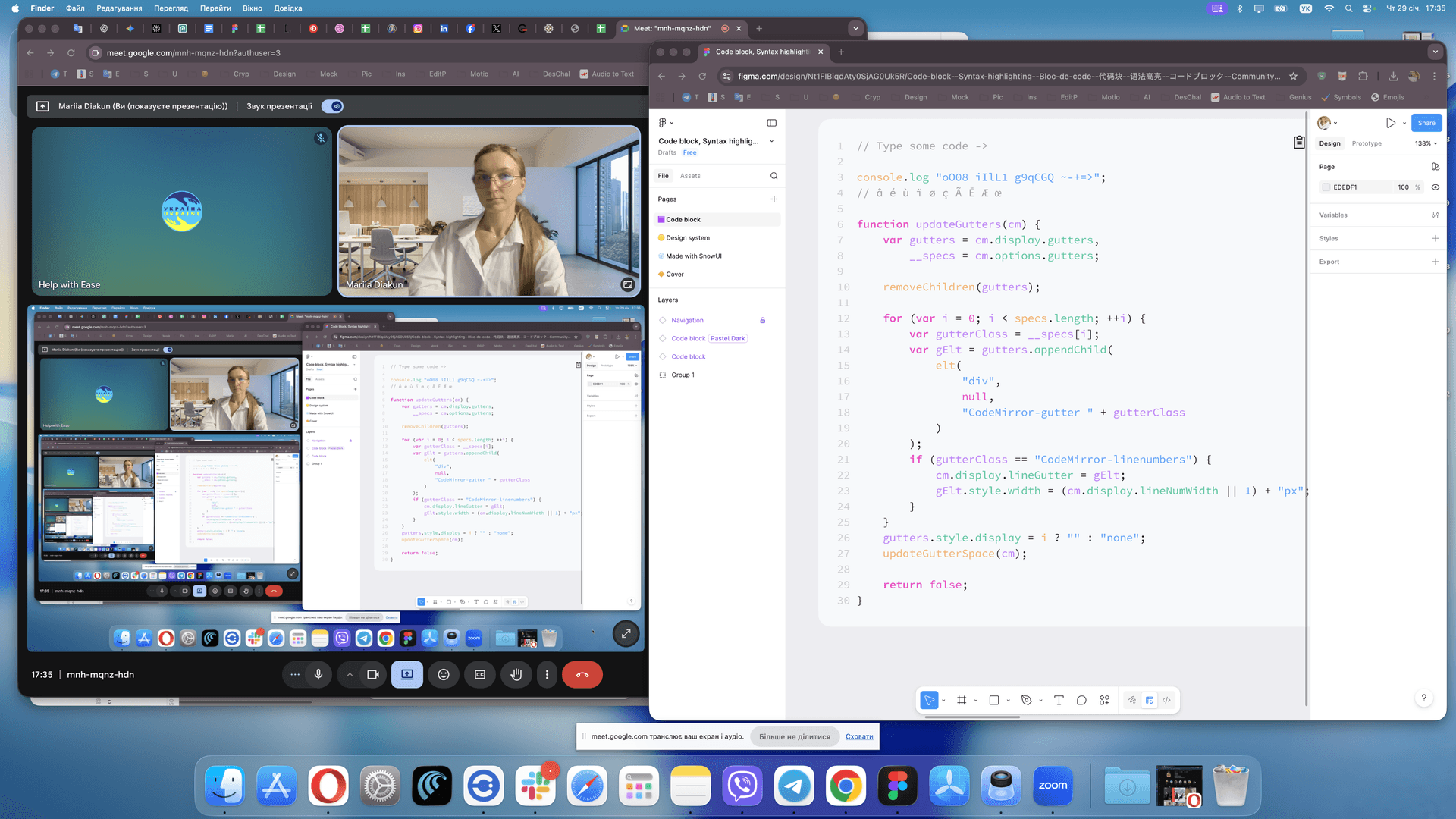Toggle page background color visibility eye
The width and height of the screenshot is (1456, 819).
coord(1435,187)
